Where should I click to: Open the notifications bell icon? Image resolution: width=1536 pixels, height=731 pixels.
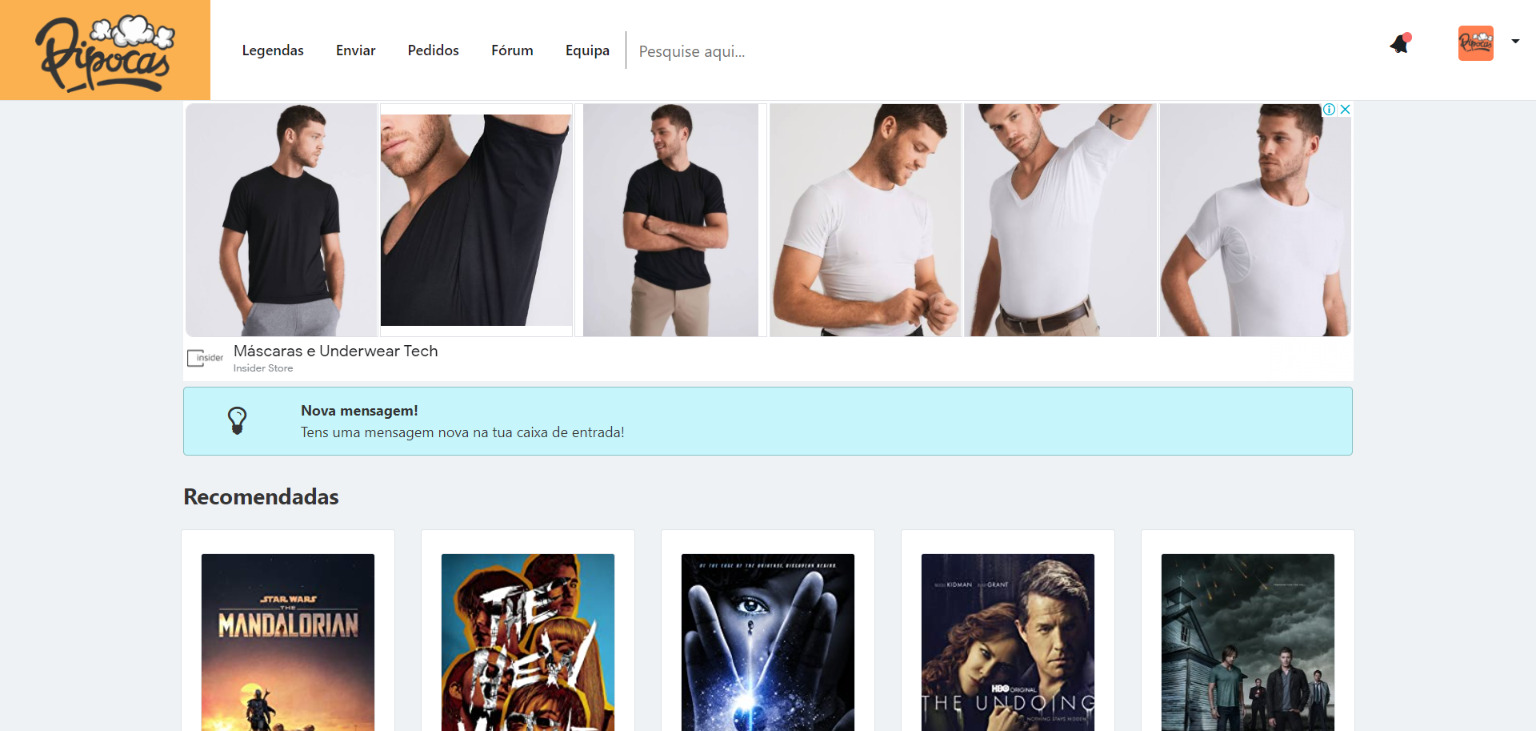click(1399, 44)
